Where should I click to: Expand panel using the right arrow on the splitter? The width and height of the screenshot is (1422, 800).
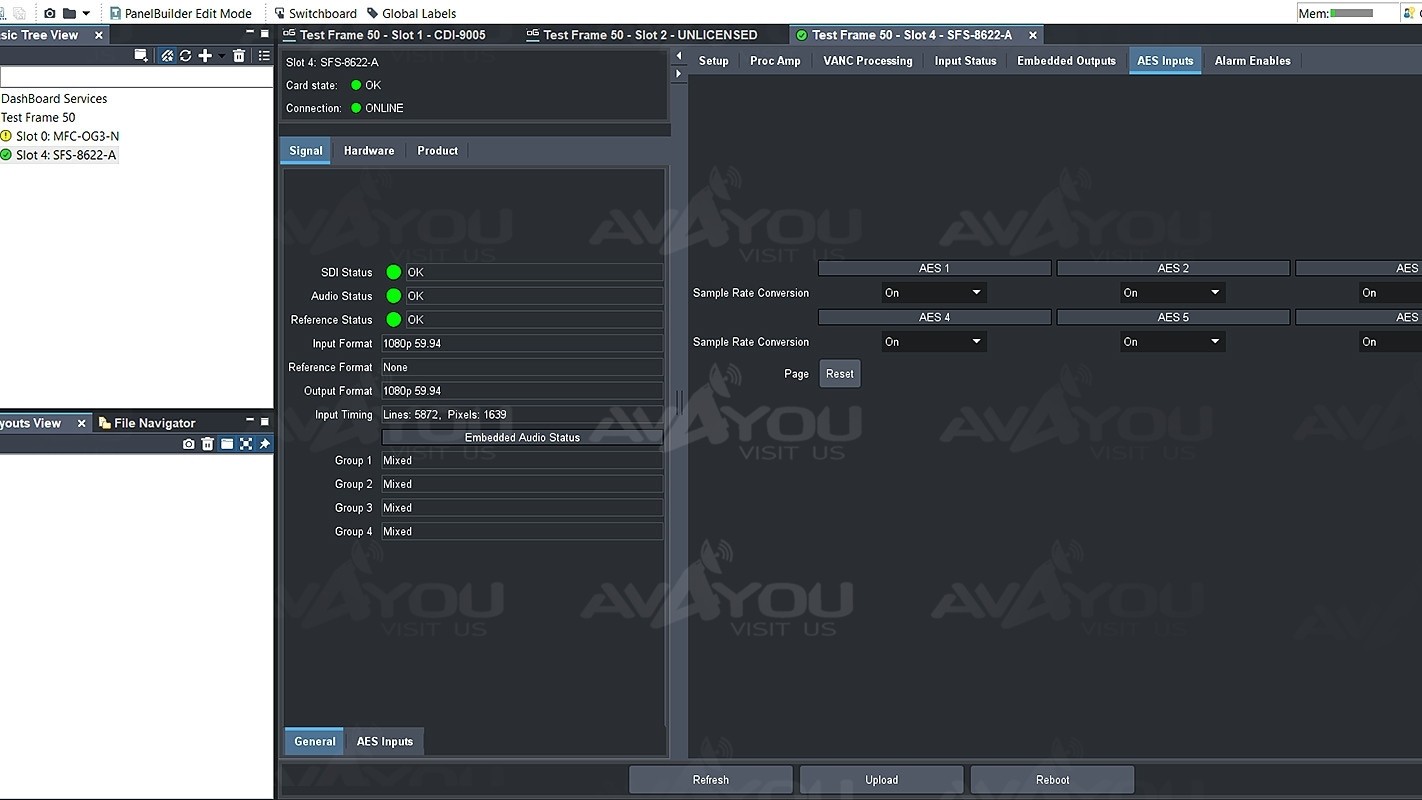pyautogui.click(x=679, y=73)
